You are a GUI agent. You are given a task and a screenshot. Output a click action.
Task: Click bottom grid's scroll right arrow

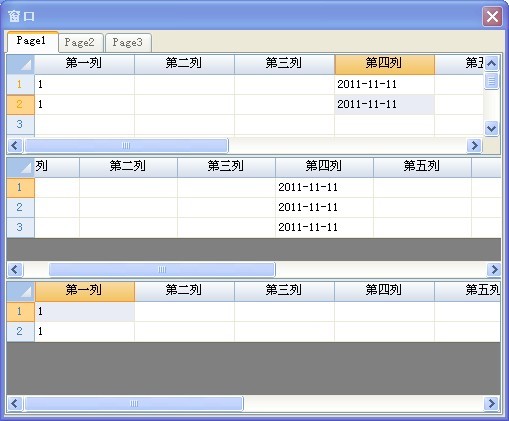(x=492, y=403)
